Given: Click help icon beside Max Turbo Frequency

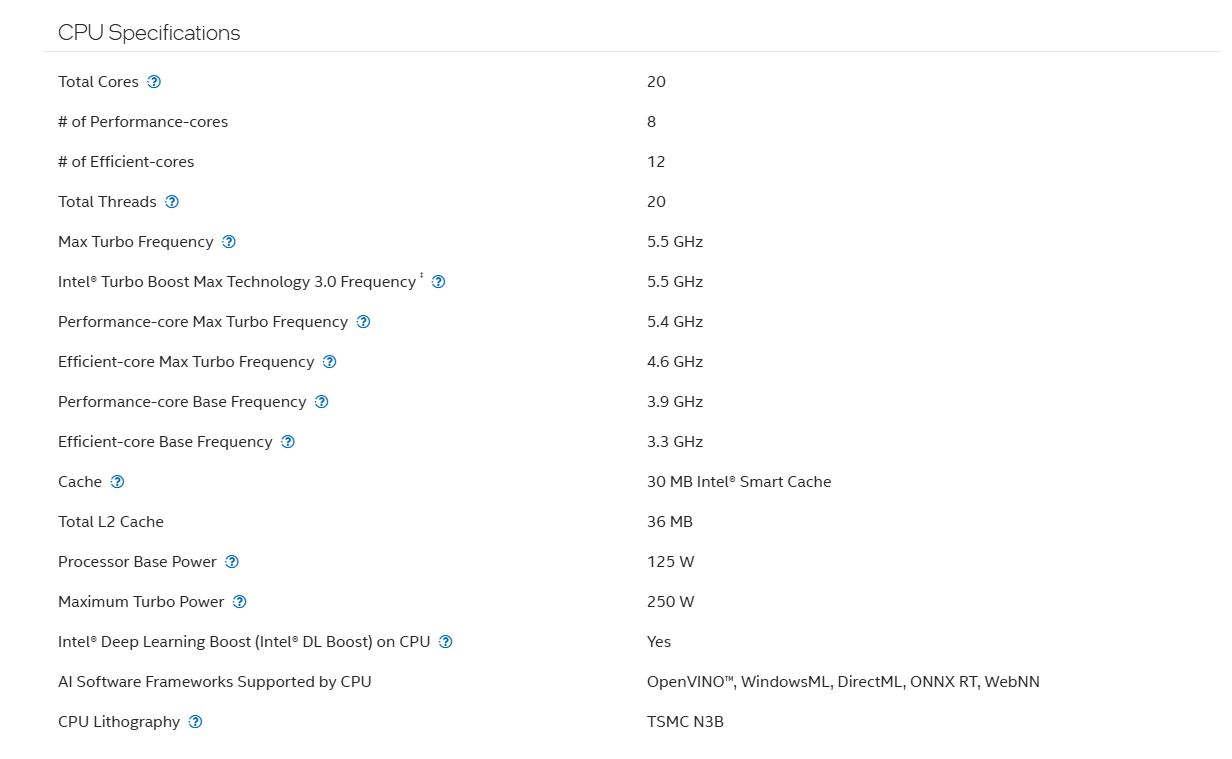Looking at the screenshot, I should coord(229,242).
